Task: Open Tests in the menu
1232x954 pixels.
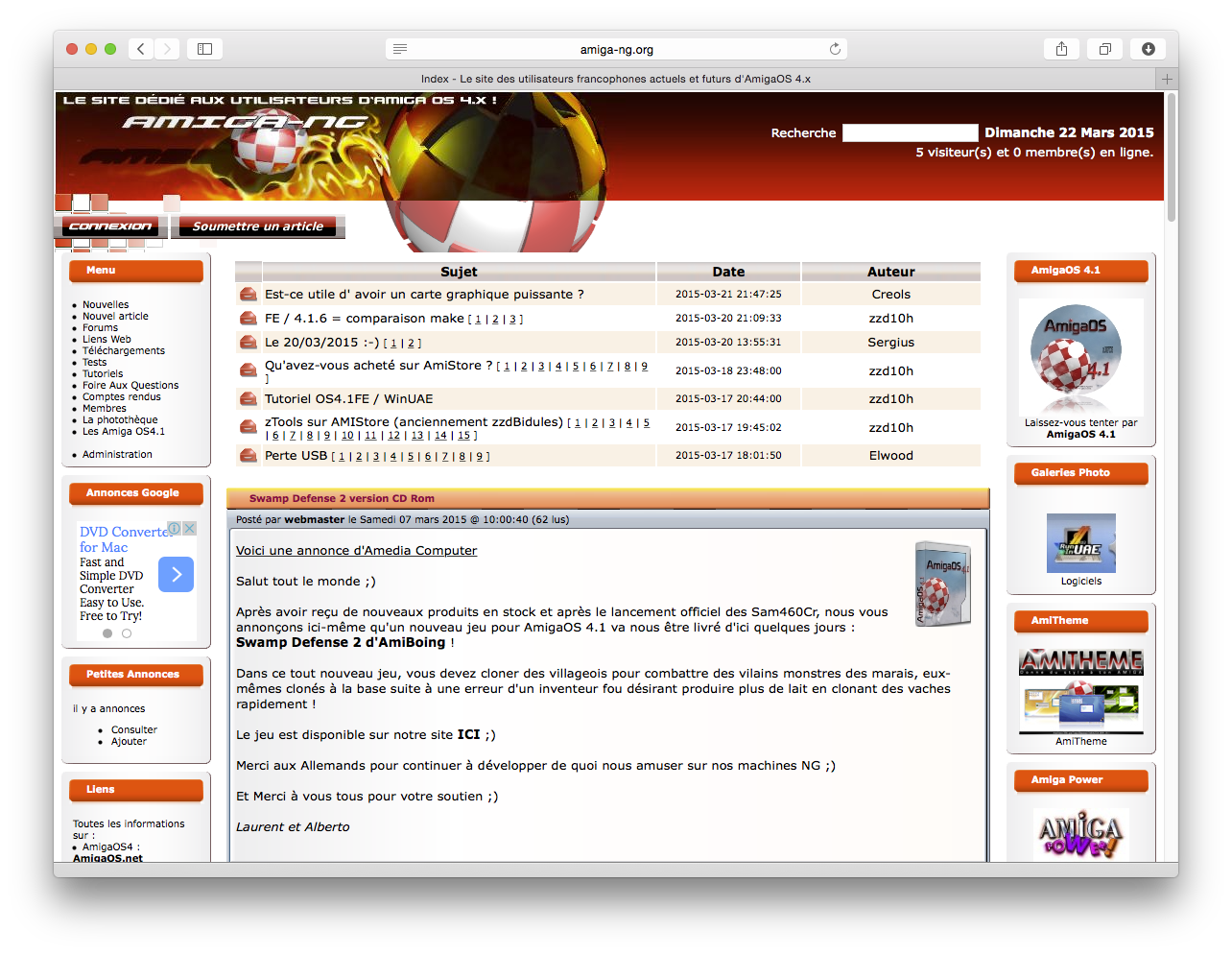Action: (x=94, y=362)
